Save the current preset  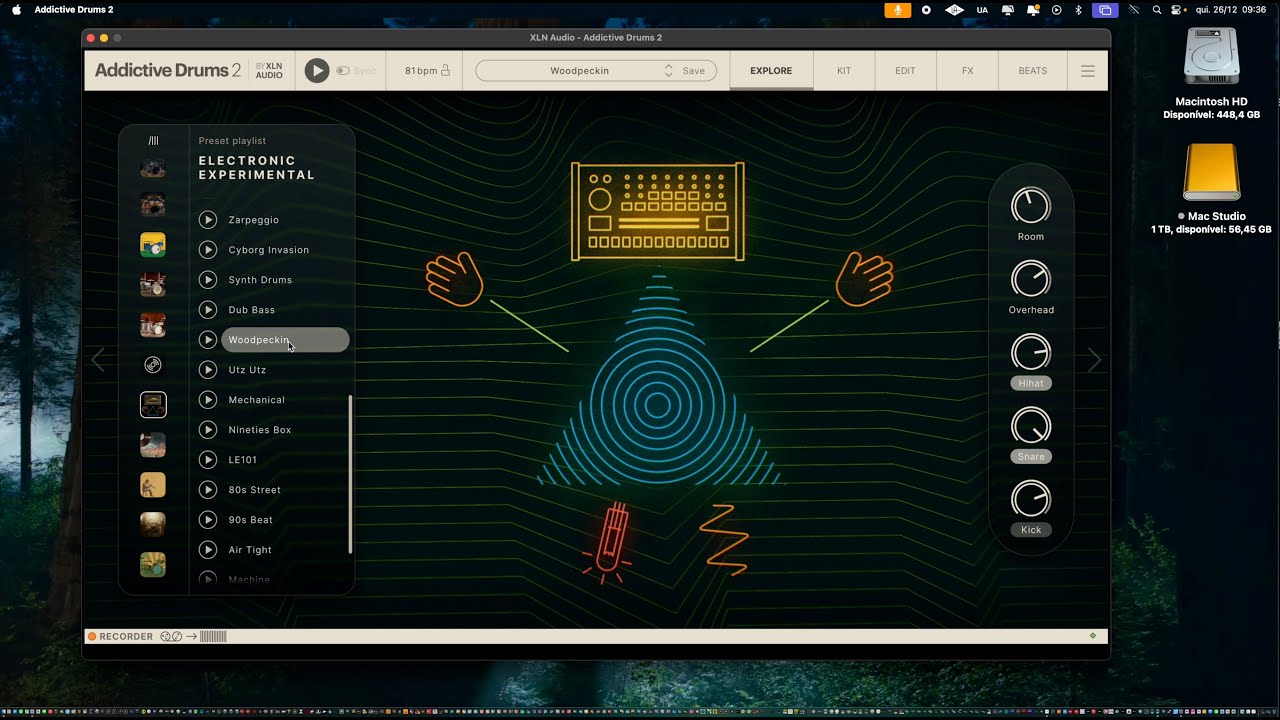[x=693, y=71]
